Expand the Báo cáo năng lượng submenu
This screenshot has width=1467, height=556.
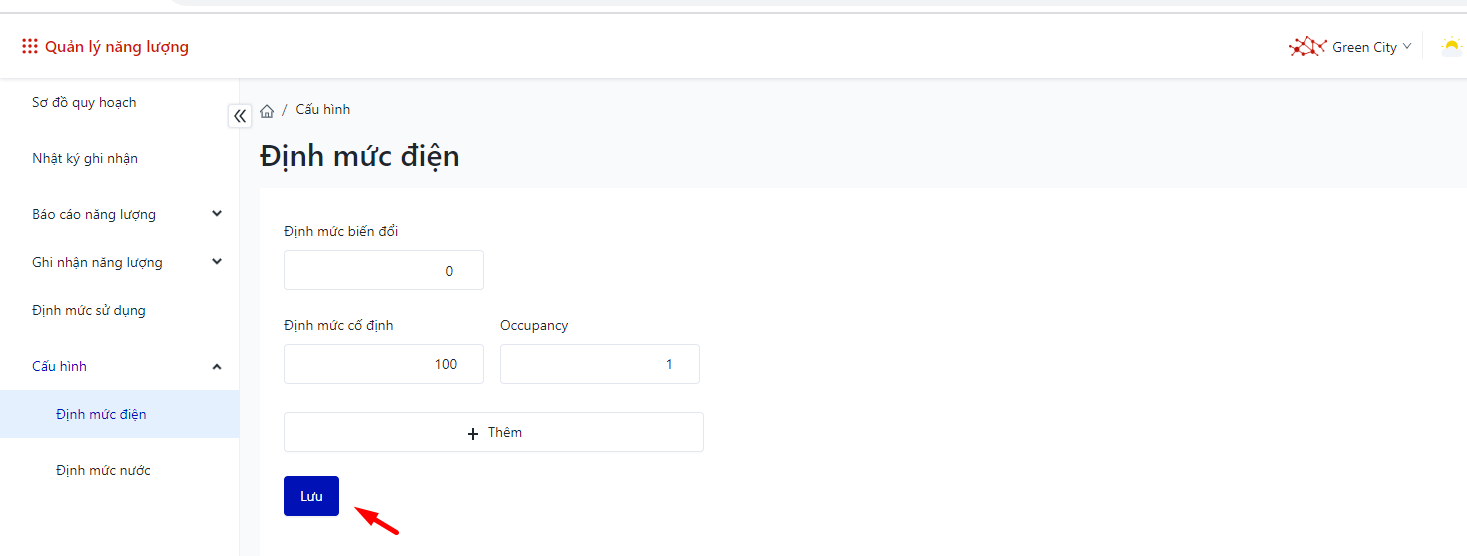click(217, 214)
